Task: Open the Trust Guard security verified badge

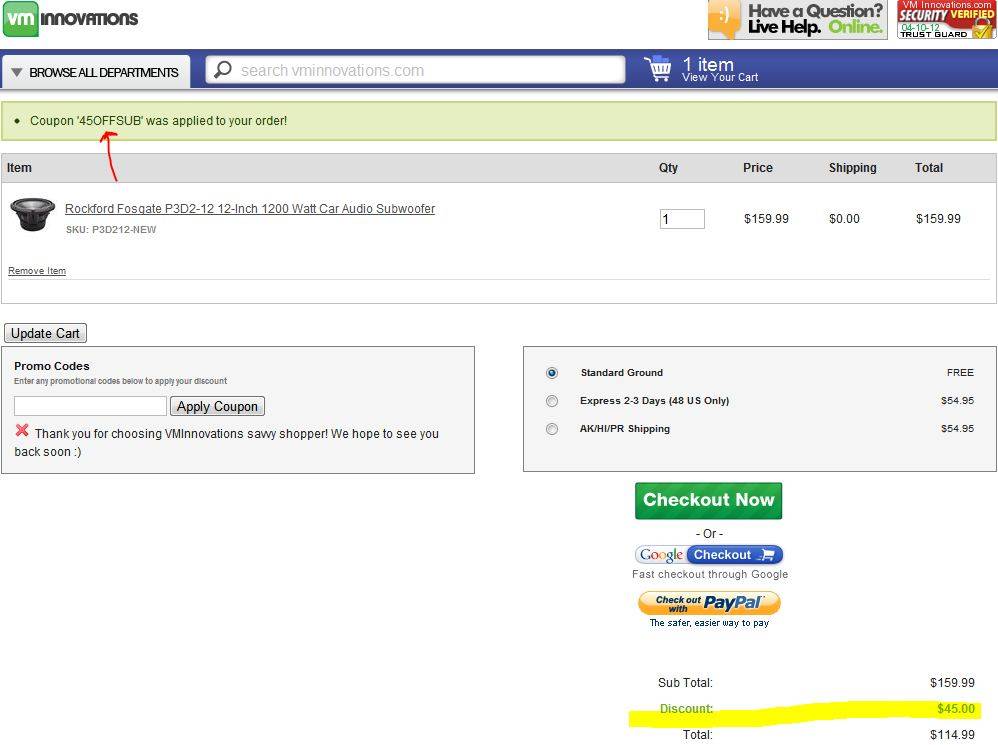Action: [x=946, y=20]
